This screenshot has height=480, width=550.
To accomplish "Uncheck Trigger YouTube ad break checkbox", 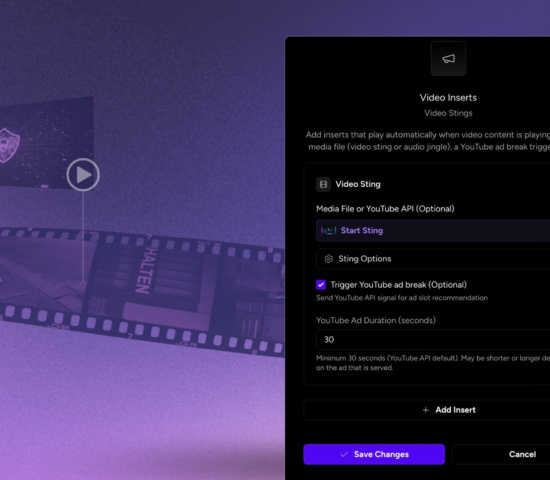I will (321, 285).
